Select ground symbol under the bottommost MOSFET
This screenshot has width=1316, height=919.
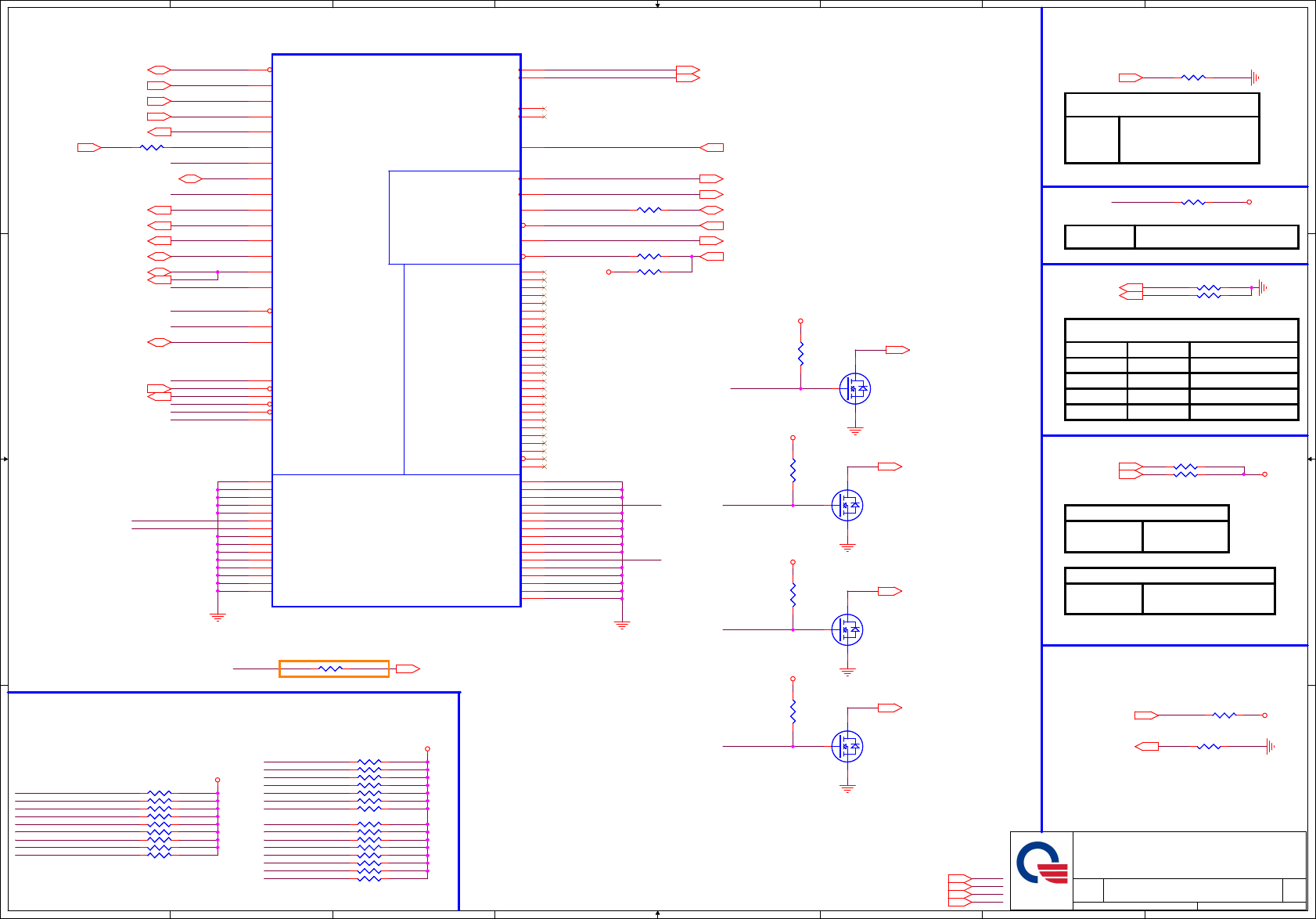tap(847, 788)
